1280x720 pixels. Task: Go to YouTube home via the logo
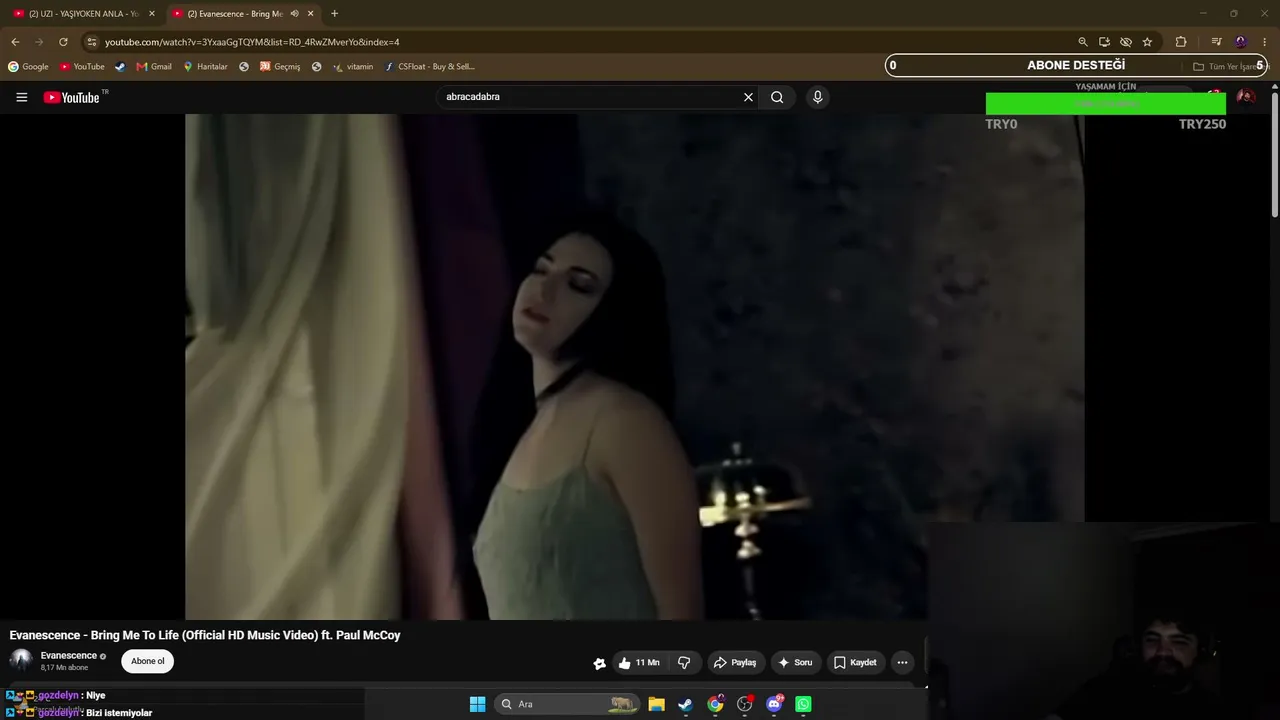[x=72, y=97]
